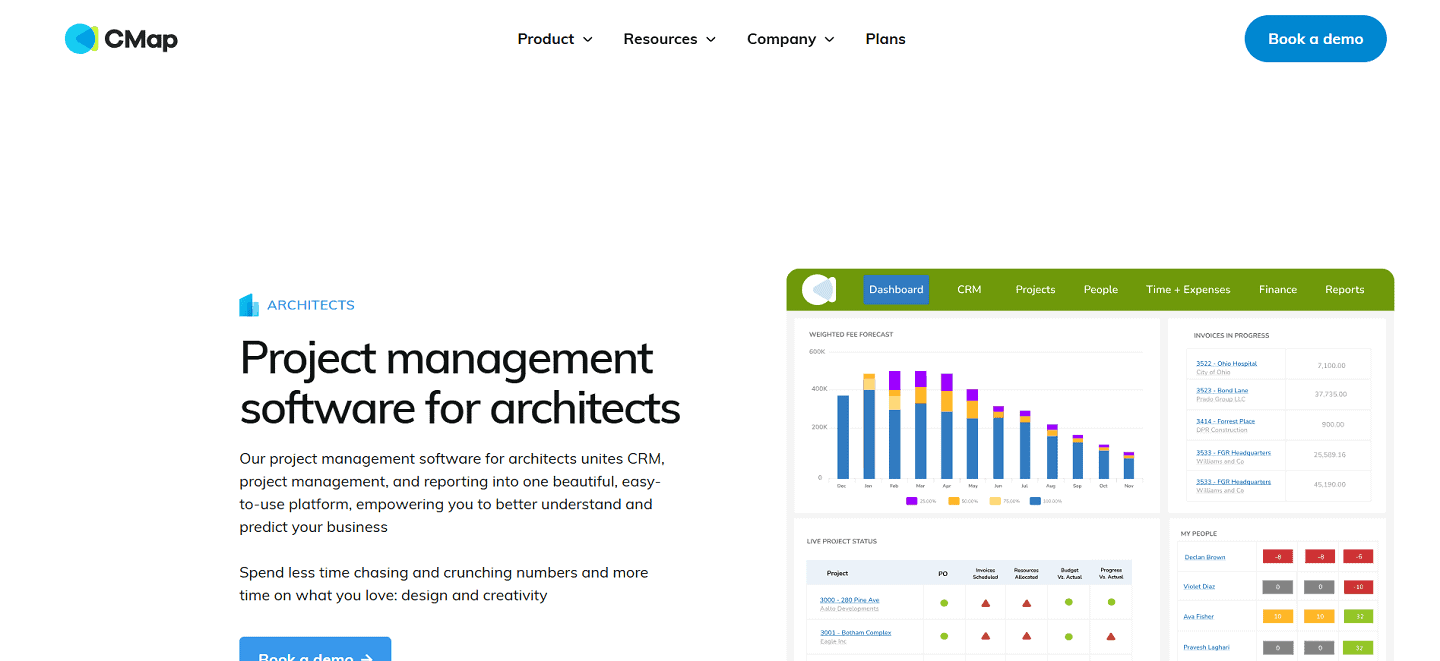Viewport: 1440px width, 661px height.
Task: Click the green 32 badge beside Ava Fisher
Action: pos(1358,616)
